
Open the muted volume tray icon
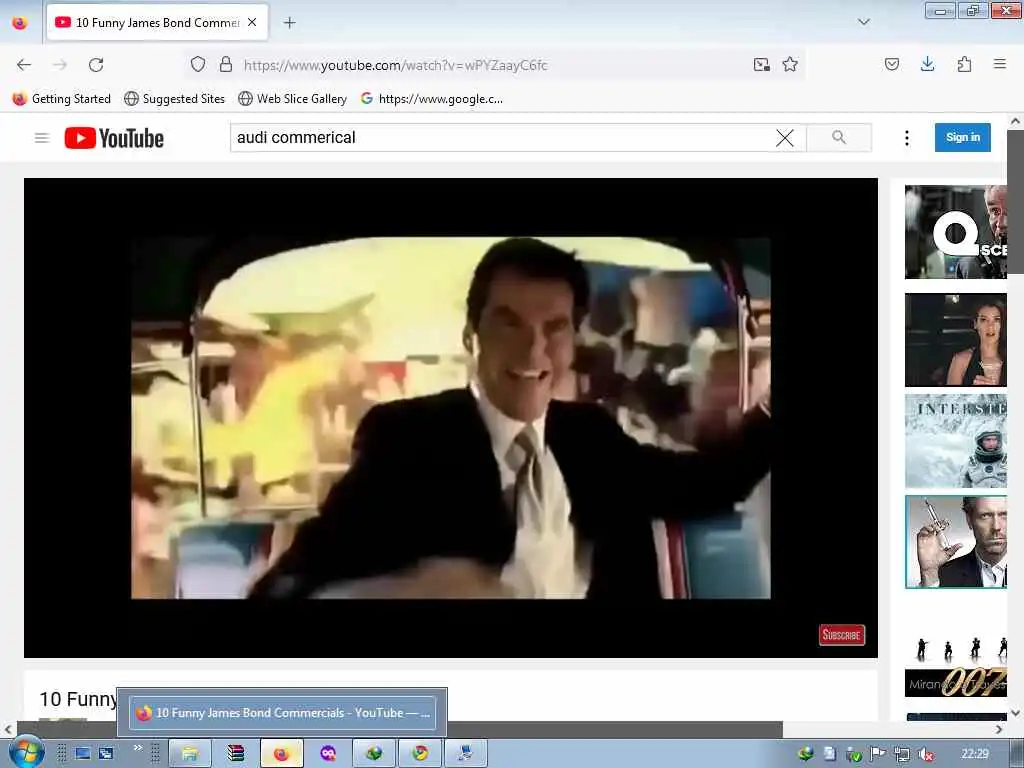tap(925, 754)
